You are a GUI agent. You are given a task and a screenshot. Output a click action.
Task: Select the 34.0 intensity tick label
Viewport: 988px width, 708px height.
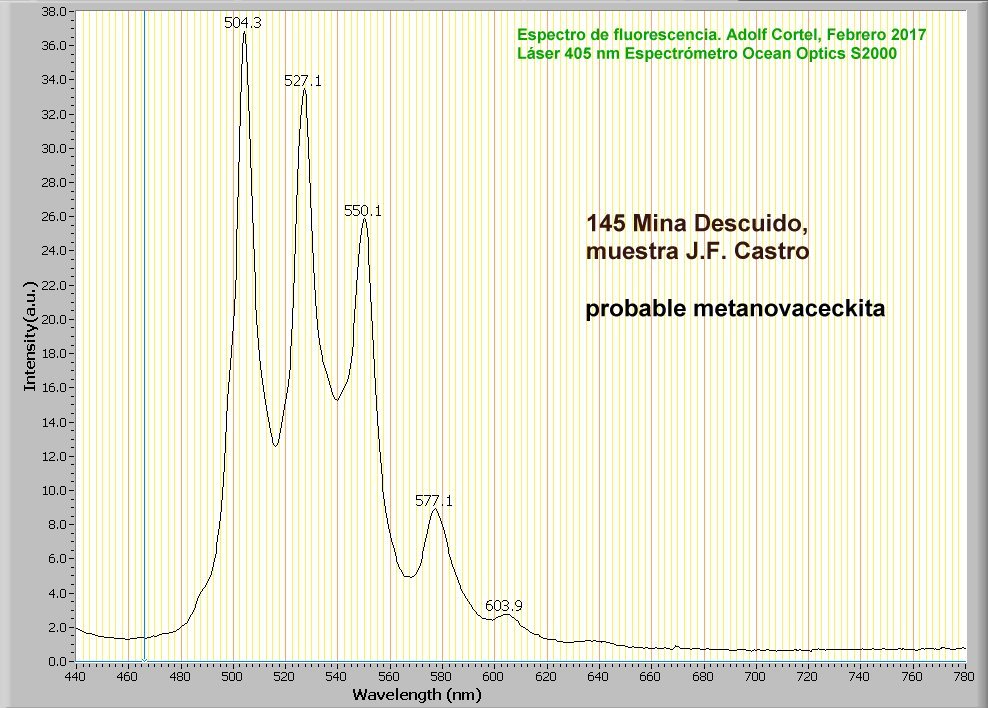pyautogui.click(x=54, y=79)
